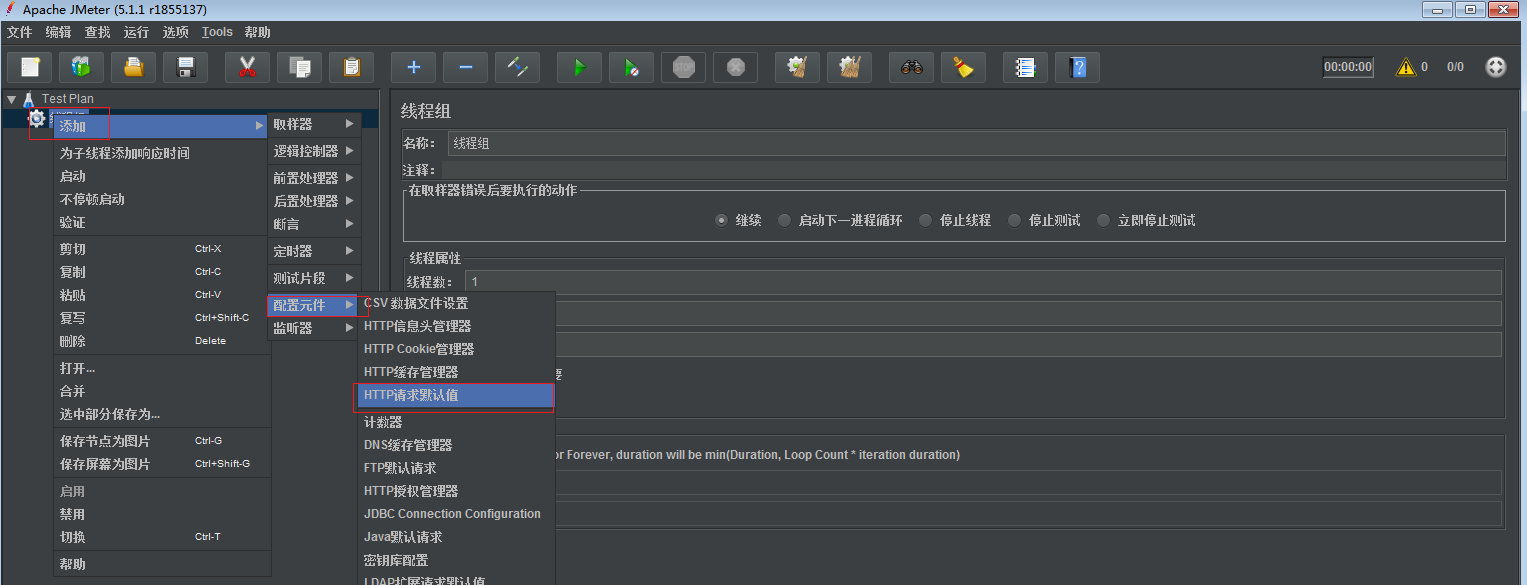The height and width of the screenshot is (585, 1527).
Task: Open the 编辑 menu
Action: [58, 32]
